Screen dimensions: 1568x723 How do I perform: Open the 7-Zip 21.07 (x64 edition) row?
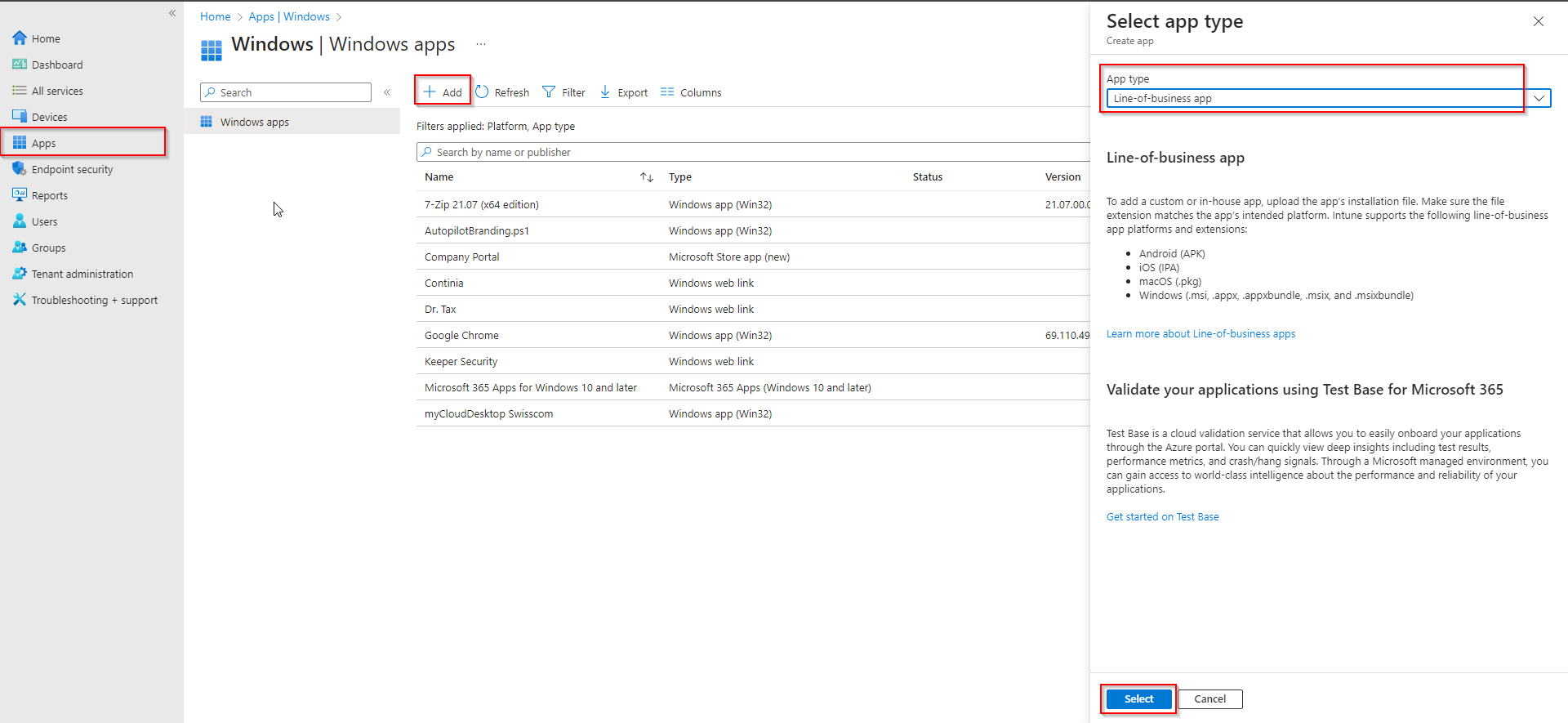(x=753, y=204)
